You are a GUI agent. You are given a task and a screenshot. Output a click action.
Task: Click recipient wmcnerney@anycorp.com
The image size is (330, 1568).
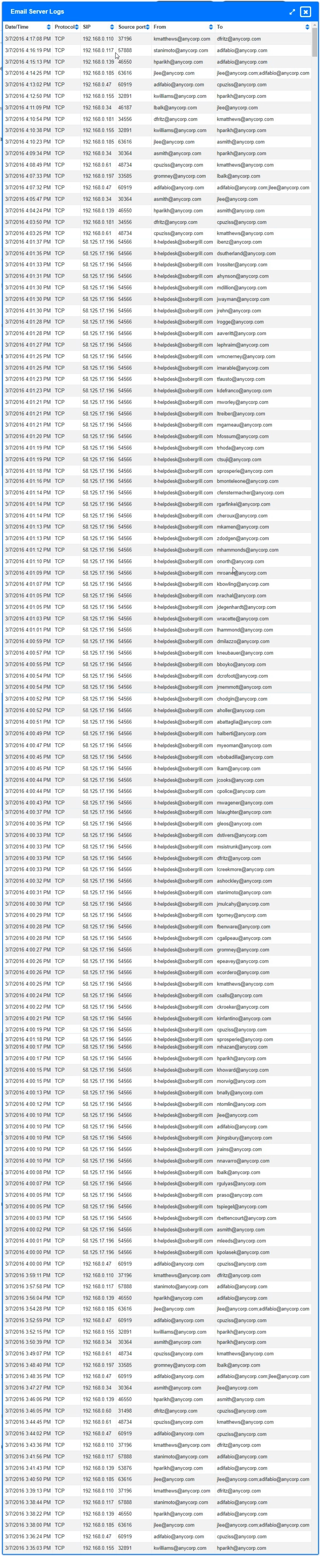coord(246,357)
